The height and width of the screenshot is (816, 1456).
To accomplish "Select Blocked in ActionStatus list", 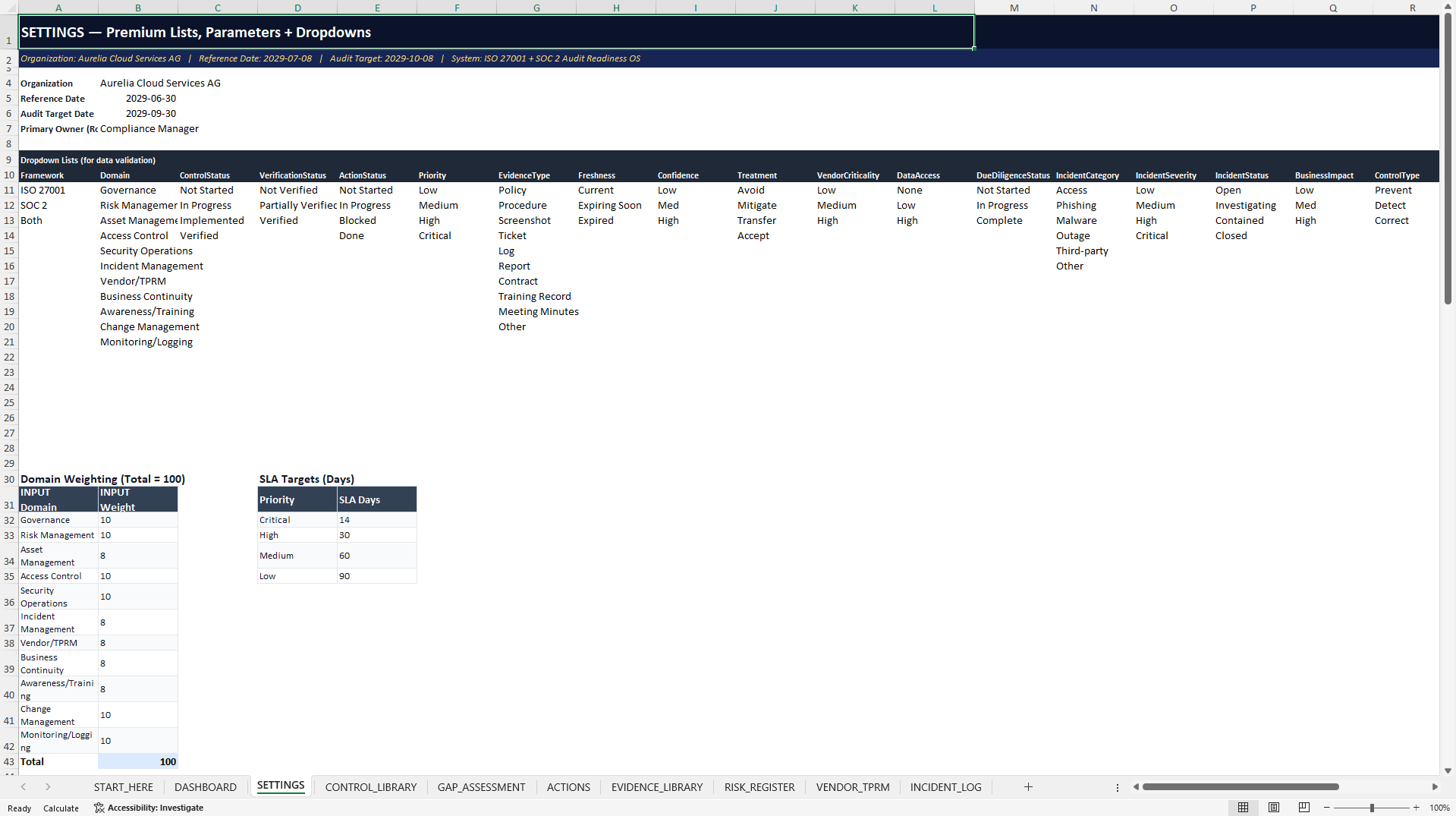I will 377,221.
